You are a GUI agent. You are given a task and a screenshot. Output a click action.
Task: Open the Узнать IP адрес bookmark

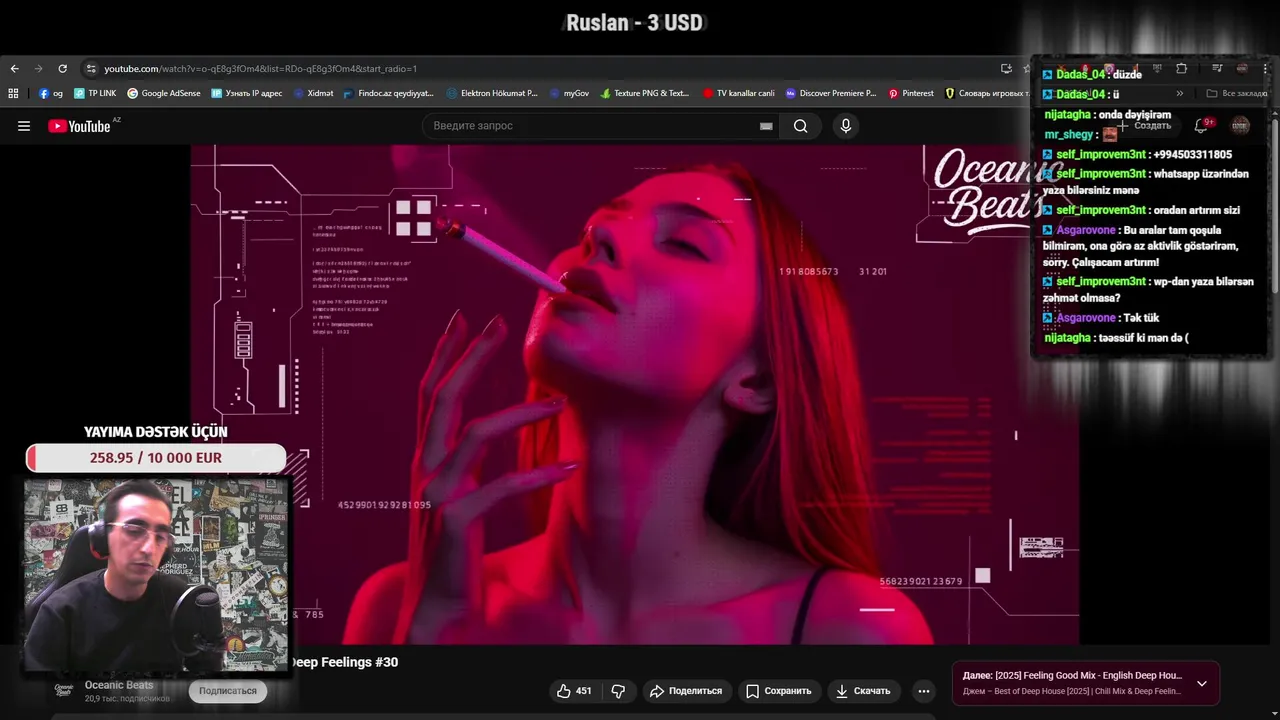pyautogui.click(x=247, y=93)
